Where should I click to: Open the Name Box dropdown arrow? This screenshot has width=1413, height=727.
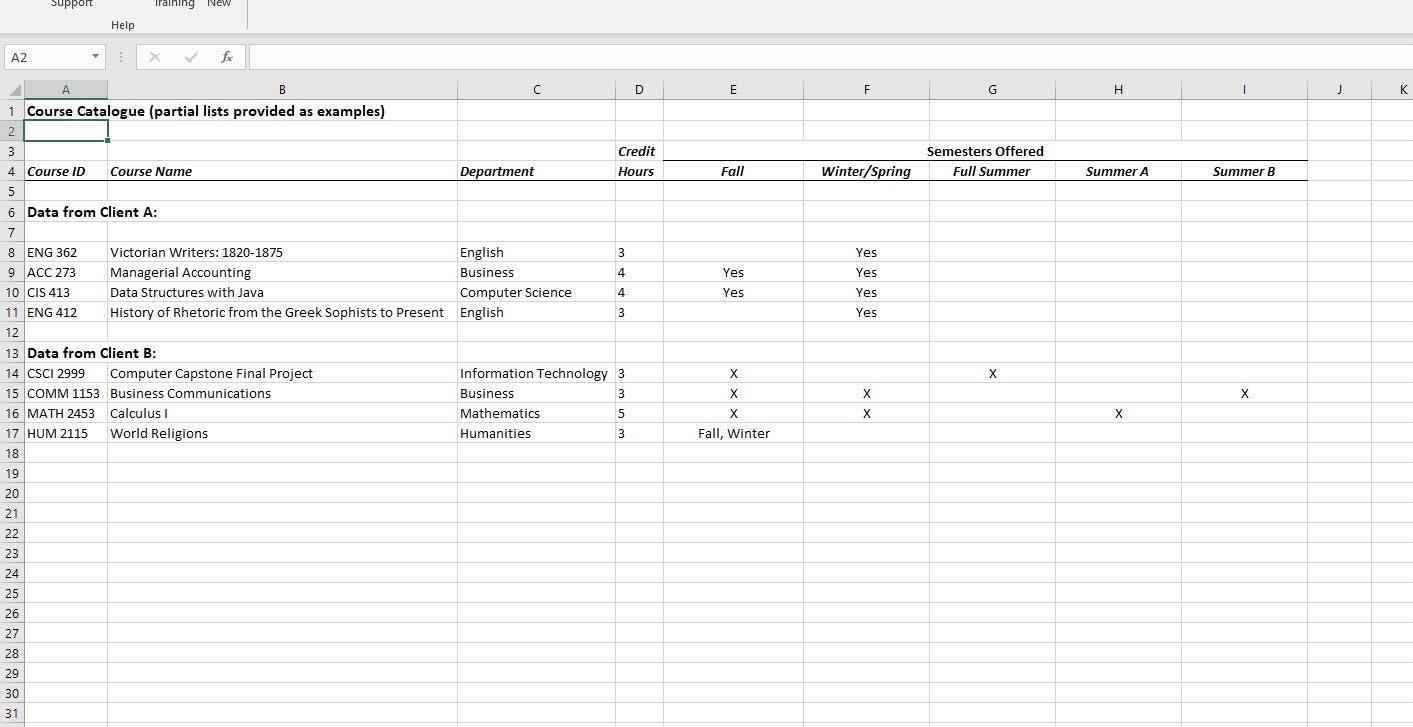coord(95,57)
